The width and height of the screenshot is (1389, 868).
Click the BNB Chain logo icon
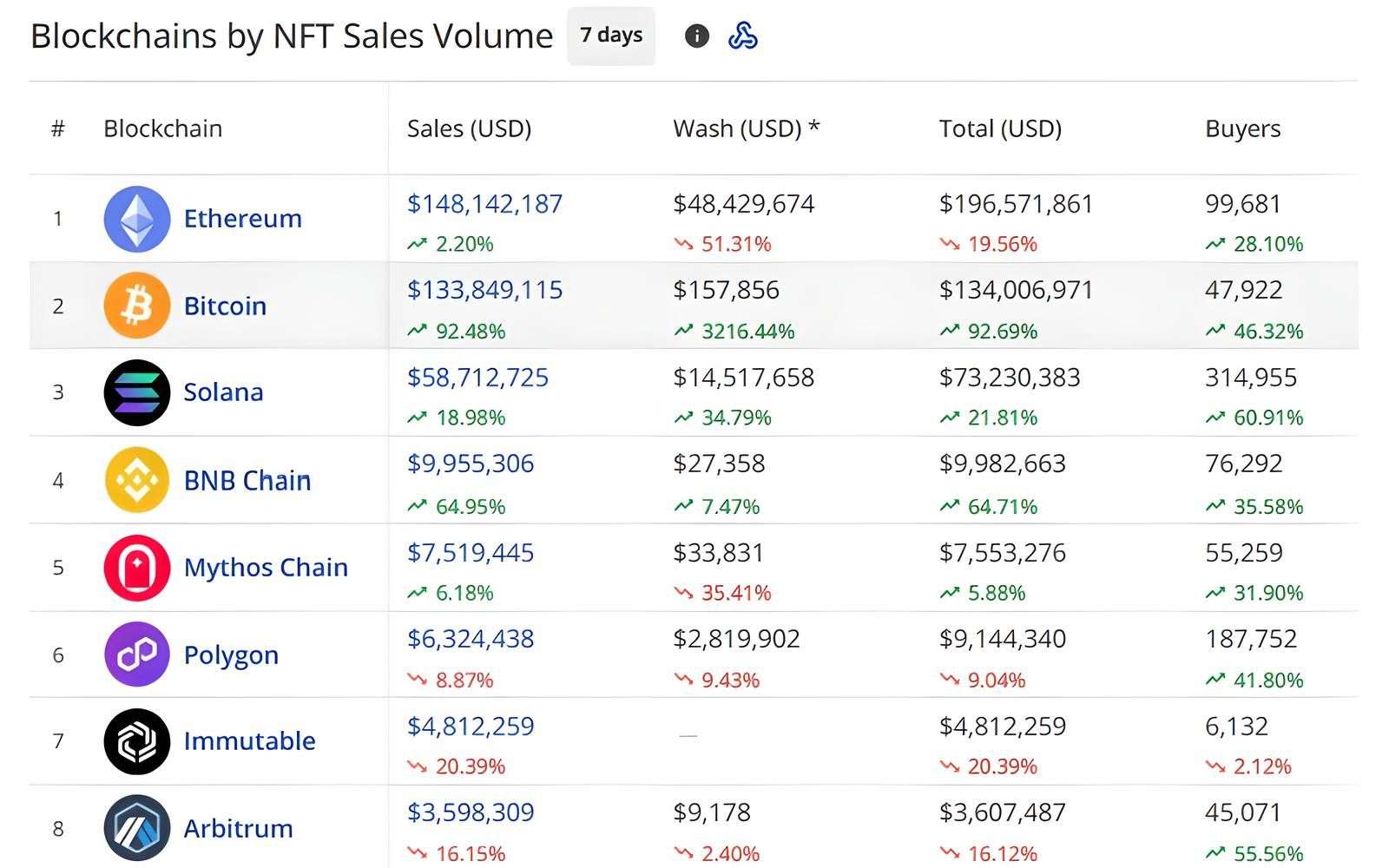point(137,480)
